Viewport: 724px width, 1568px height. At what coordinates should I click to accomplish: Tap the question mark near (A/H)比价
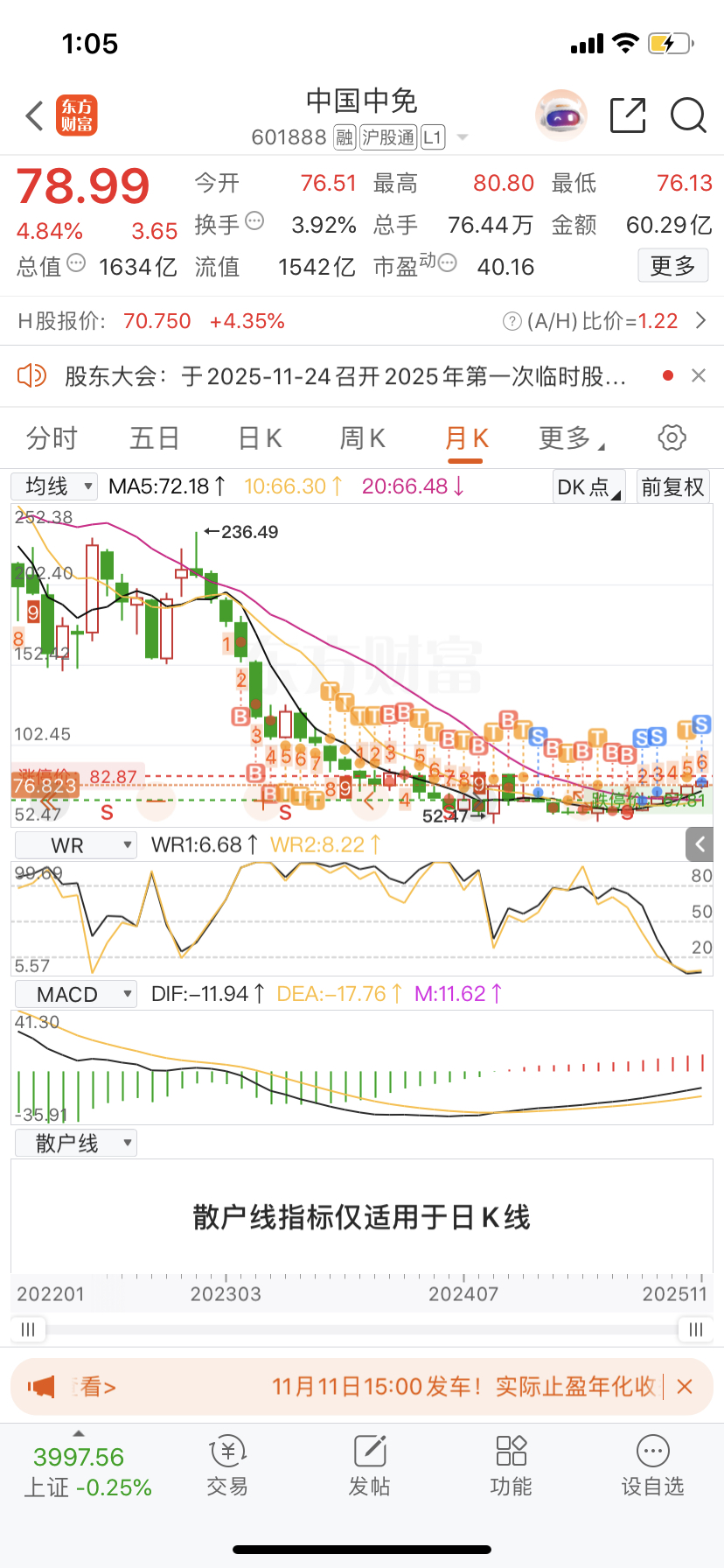pyautogui.click(x=512, y=322)
